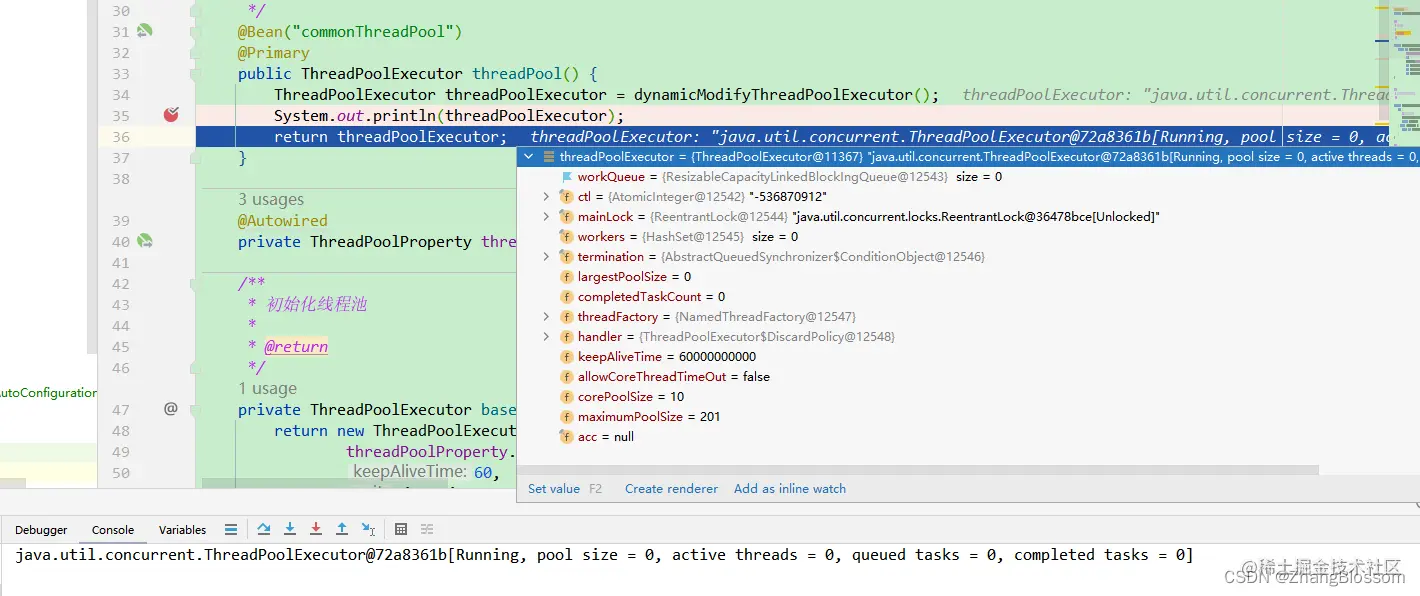The image size is (1420, 596).
Task: Click field icon beside acc variable
Action: (x=567, y=437)
